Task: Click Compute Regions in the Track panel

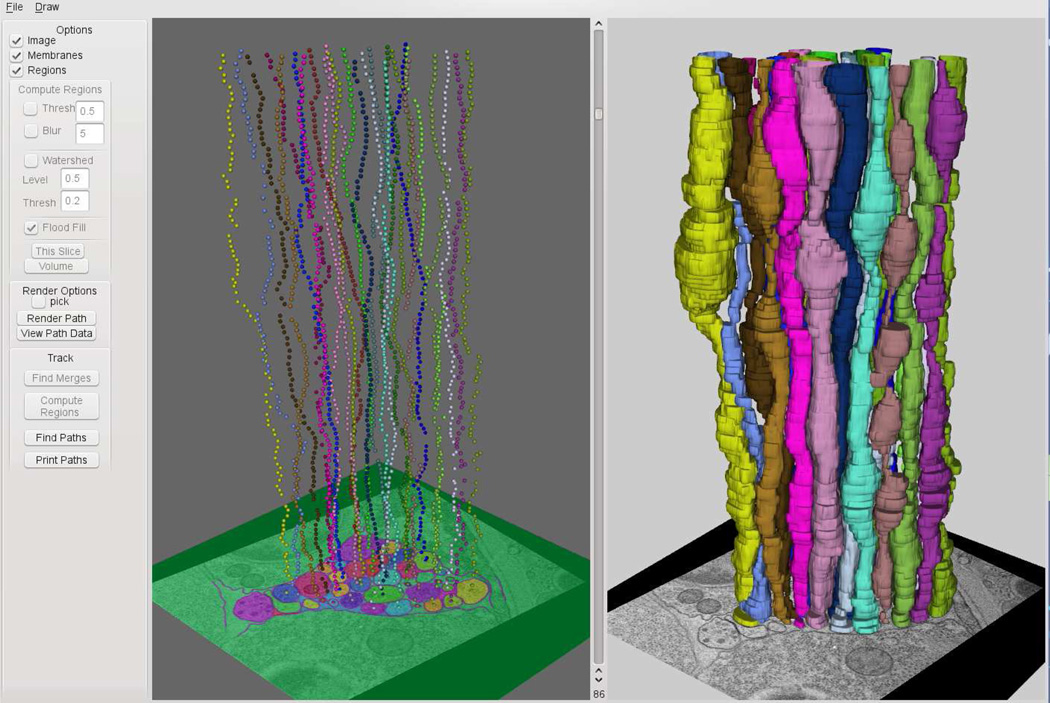Action: (x=60, y=405)
